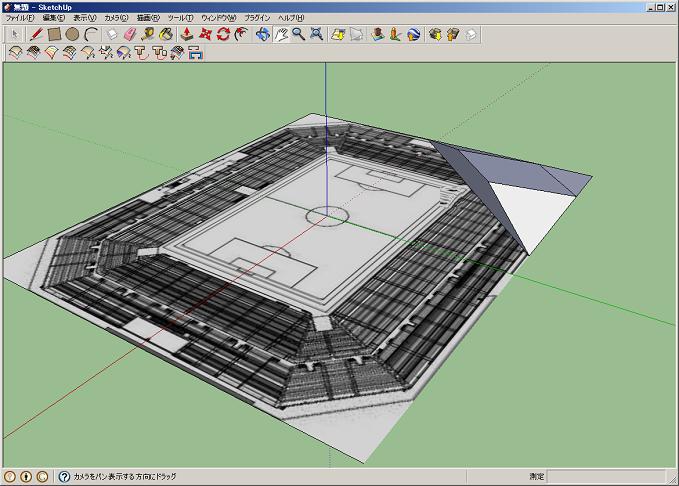Click the pink Eraser tool
This screenshot has height=486, width=679.
click(x=130, y=34)
